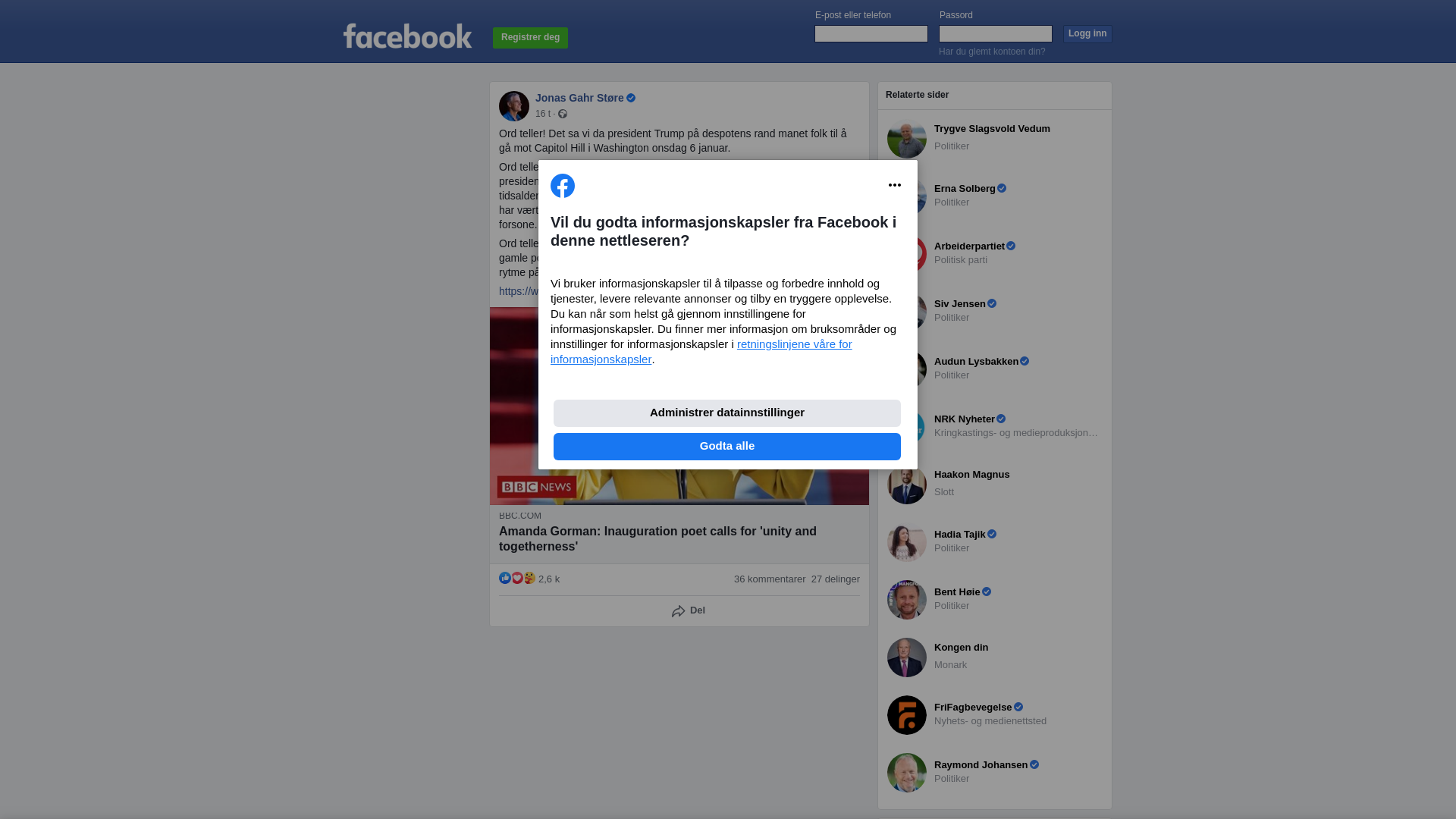Open the three-dots menu in cookie dialog
This screenshot has width=1456, height=819.
[895, 185]
